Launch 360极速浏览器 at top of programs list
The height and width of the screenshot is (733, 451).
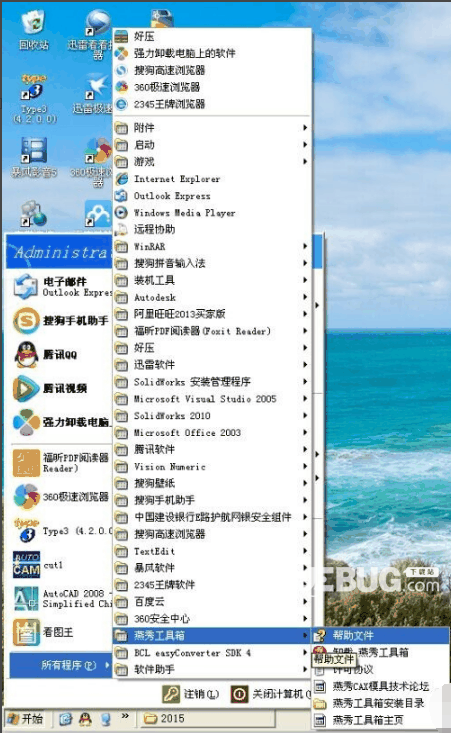(x=213, y=87)
